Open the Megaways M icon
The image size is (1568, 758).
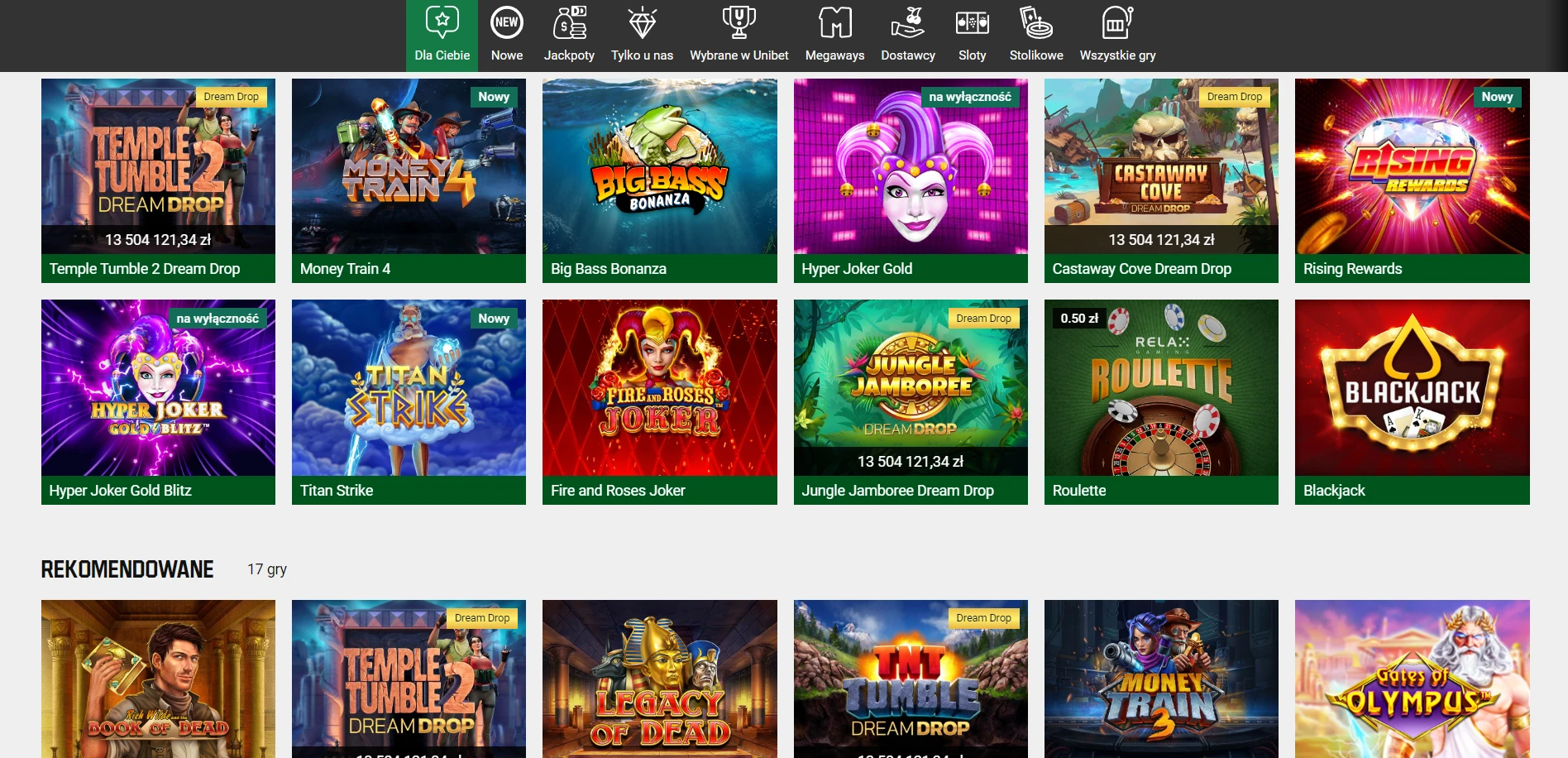[x=834, y=22]
